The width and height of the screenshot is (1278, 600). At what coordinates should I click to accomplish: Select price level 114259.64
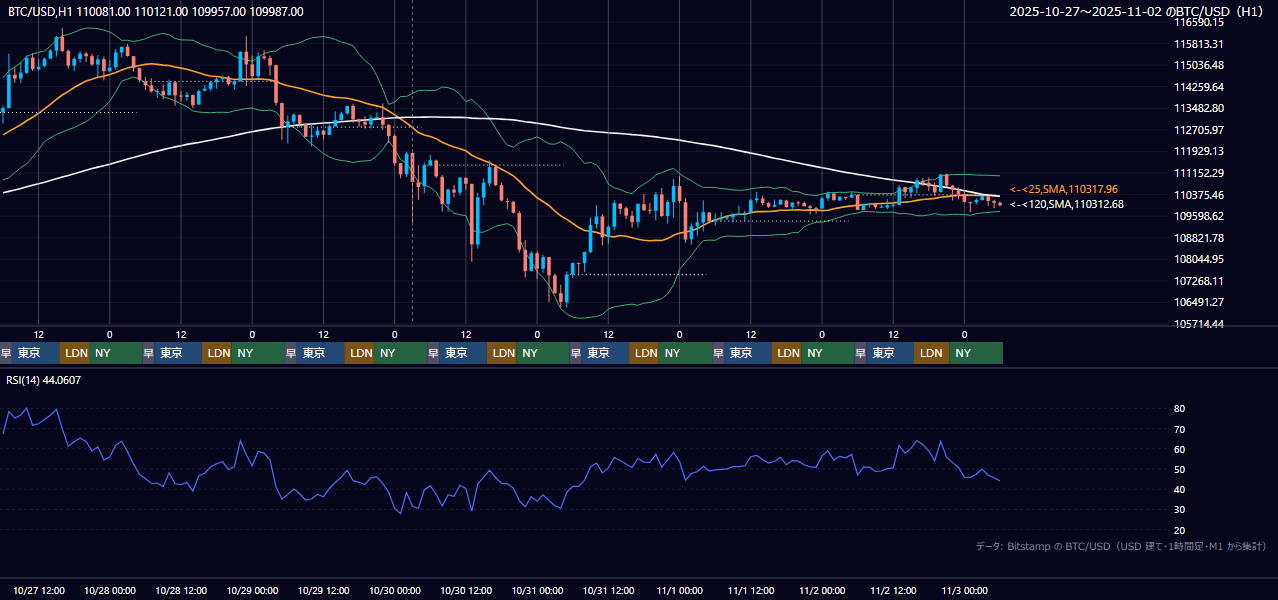[x=1198, y=87]
